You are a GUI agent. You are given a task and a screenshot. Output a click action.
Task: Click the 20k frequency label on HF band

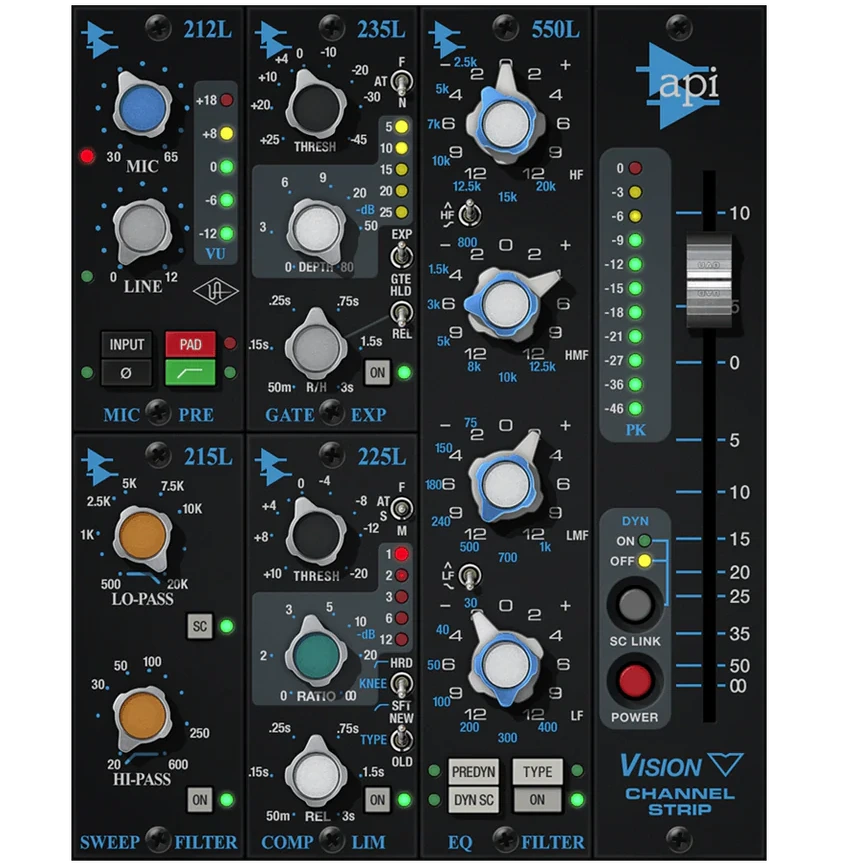pyautogui.click(x=546, y=186)
